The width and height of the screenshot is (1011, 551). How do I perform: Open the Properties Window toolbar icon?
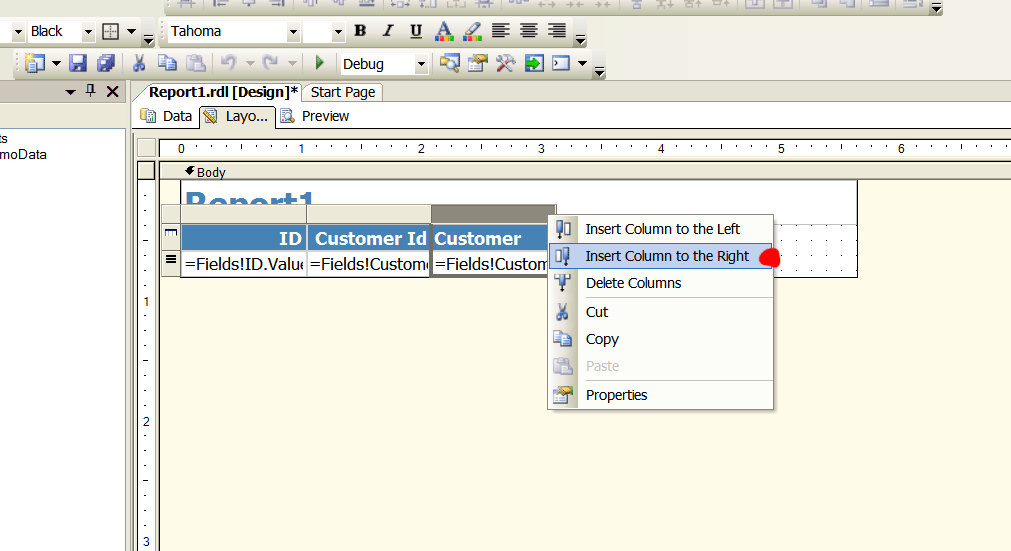[x=477, y=63]
